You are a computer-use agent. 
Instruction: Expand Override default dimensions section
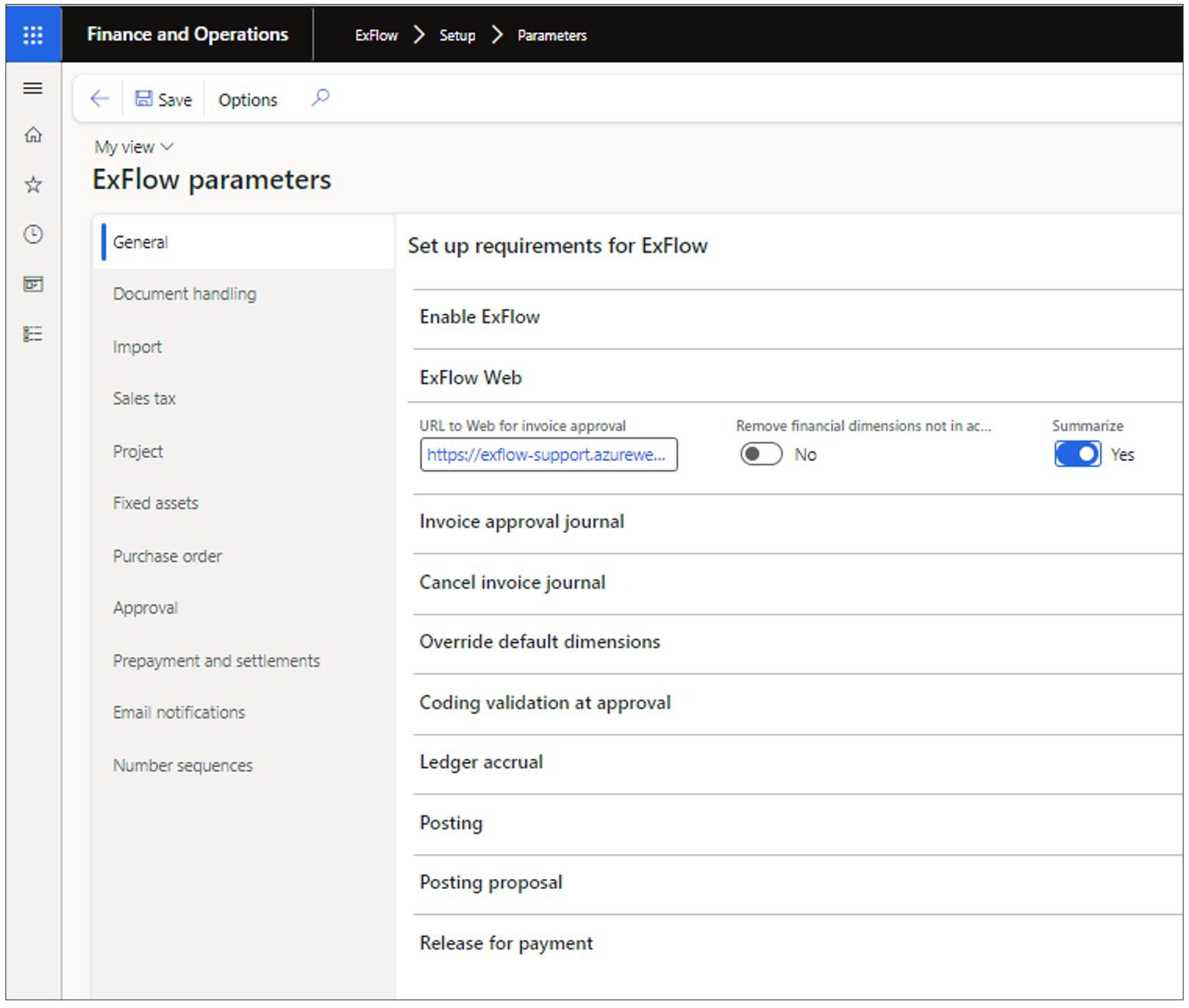click(797, 642)
